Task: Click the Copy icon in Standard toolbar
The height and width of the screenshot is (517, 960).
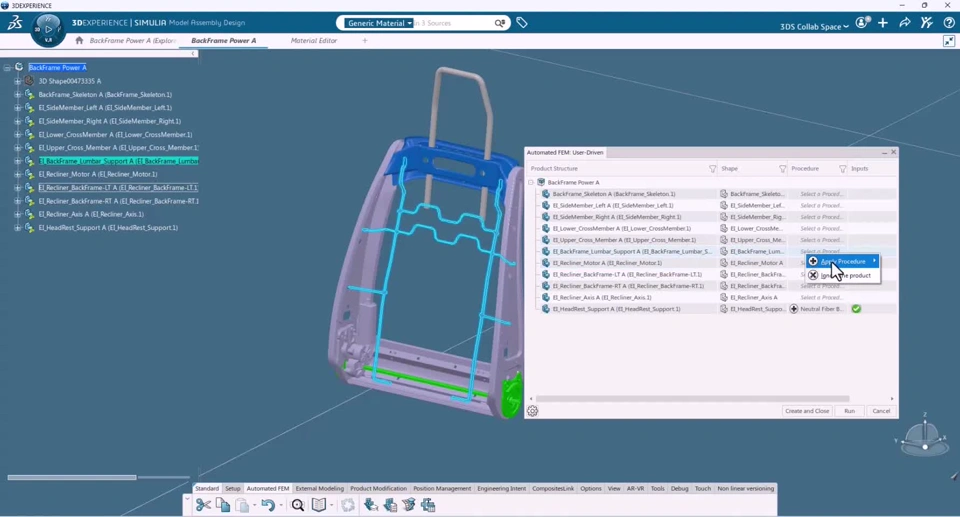Action: [x=223, y=505]
